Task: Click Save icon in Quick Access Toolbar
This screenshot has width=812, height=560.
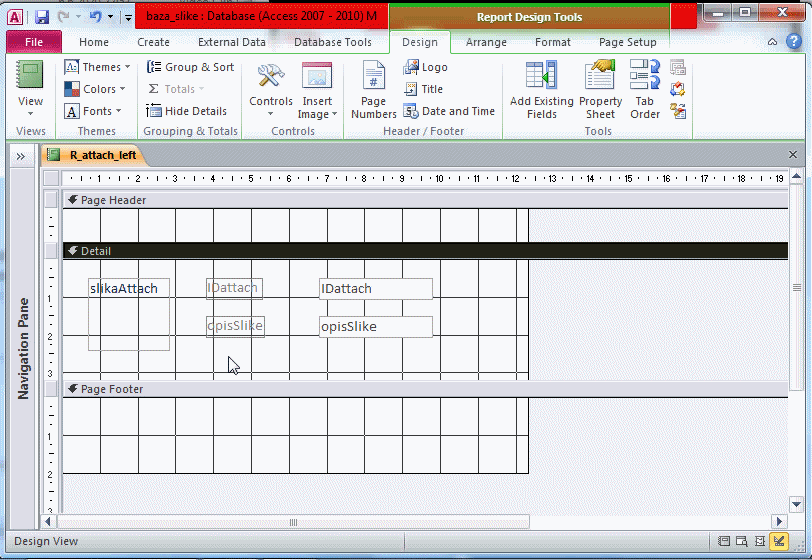Action: click(42, 17)
